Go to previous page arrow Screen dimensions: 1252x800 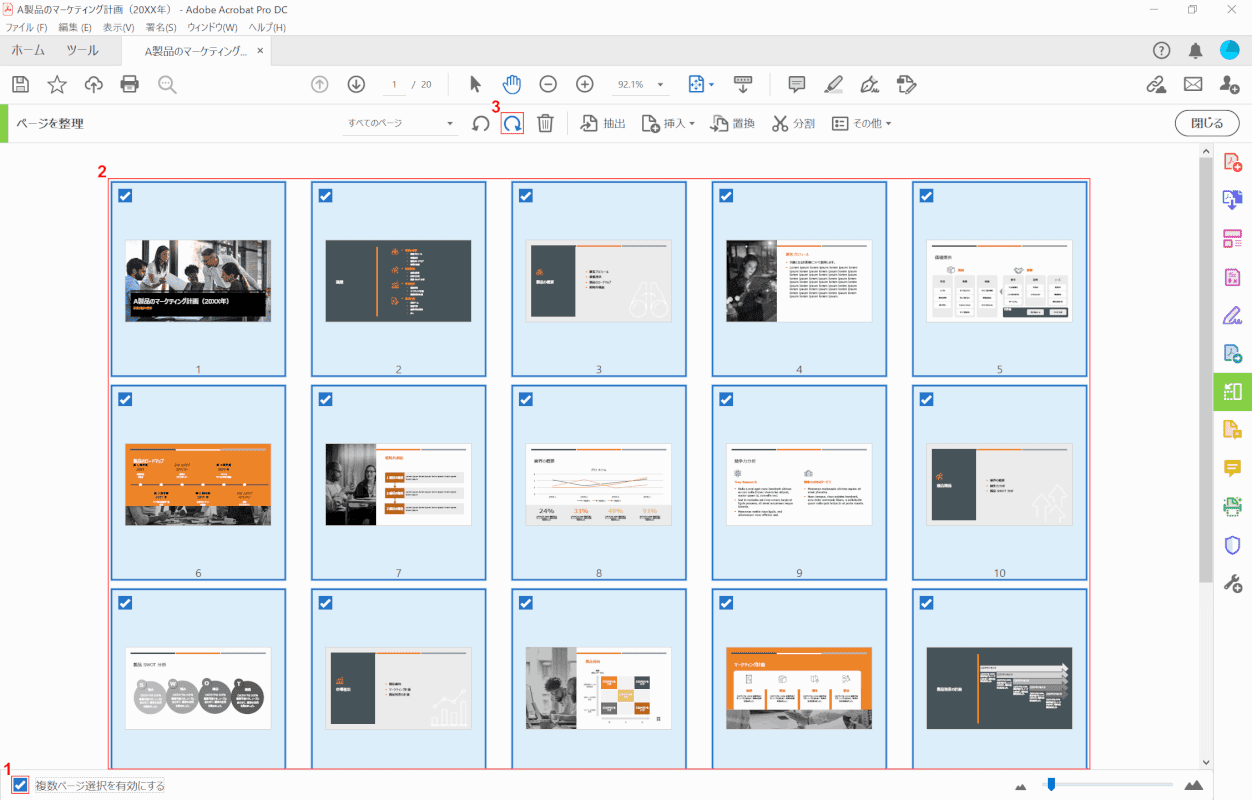[320, 85]
